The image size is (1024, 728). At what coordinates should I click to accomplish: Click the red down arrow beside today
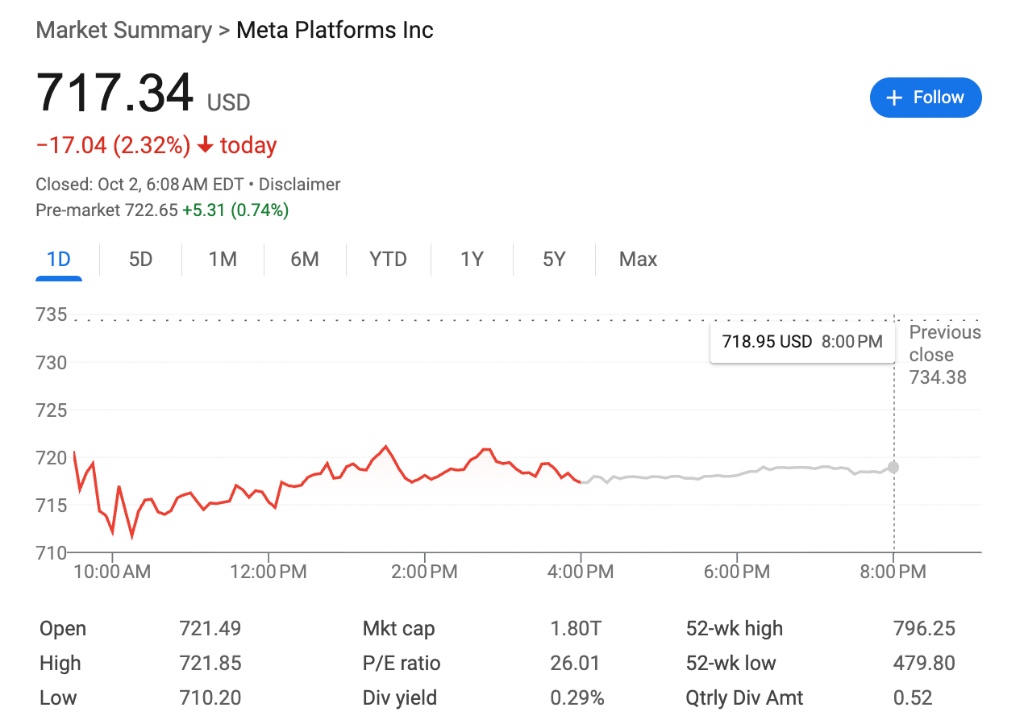click(x=205, y=146)
